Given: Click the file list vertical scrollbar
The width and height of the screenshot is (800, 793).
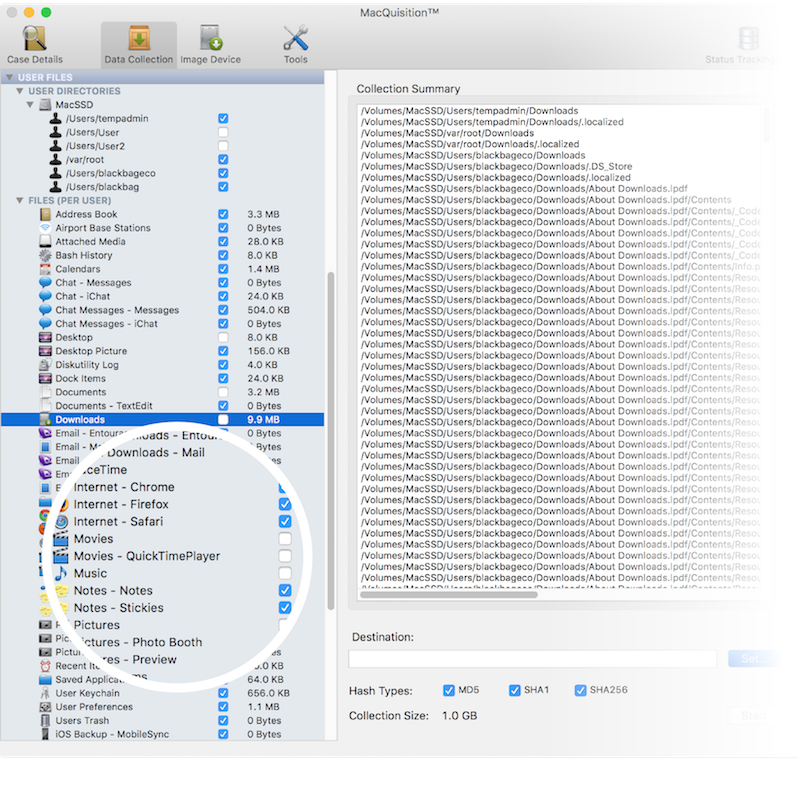Looking at the screenshot, I should point(331,441).
